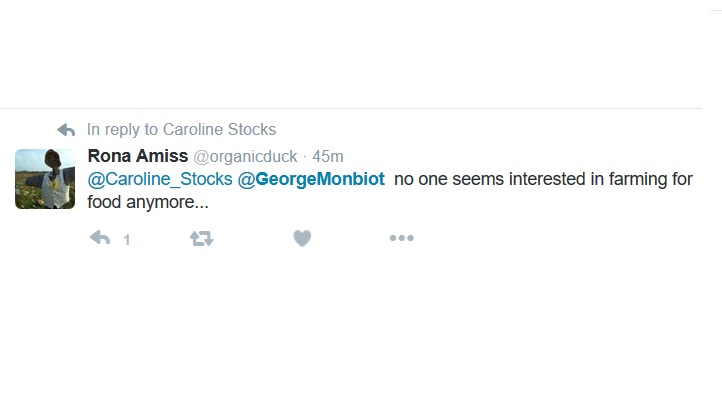
Task: Select the @organicduck username handle
Action: (245, 157)
